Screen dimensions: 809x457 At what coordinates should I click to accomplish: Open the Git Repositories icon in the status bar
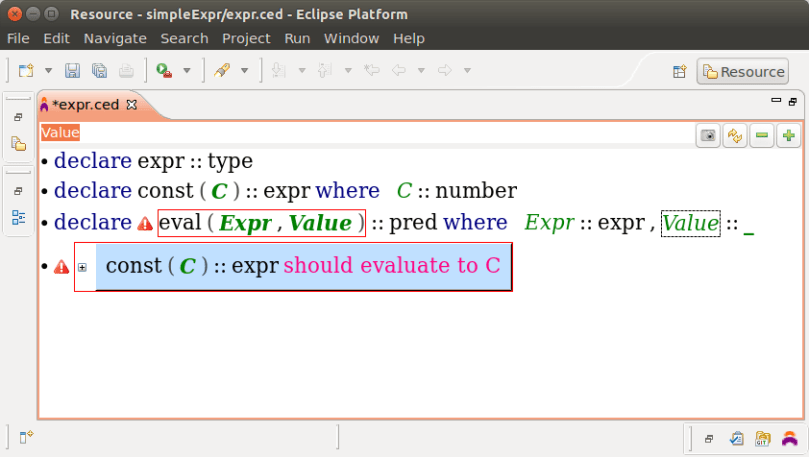point(763,438)
